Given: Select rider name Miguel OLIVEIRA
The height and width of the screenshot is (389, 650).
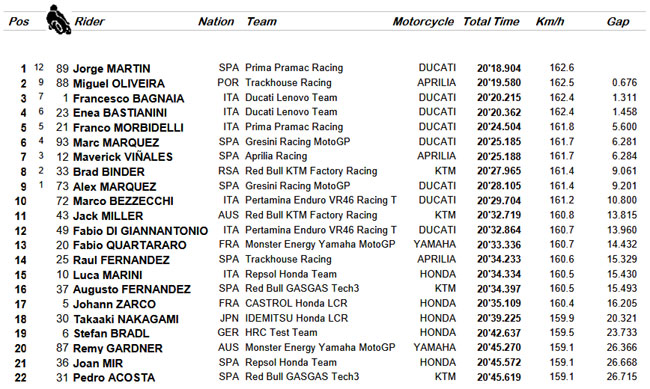Looking at the screenshot, I should (x=119, y=83).
